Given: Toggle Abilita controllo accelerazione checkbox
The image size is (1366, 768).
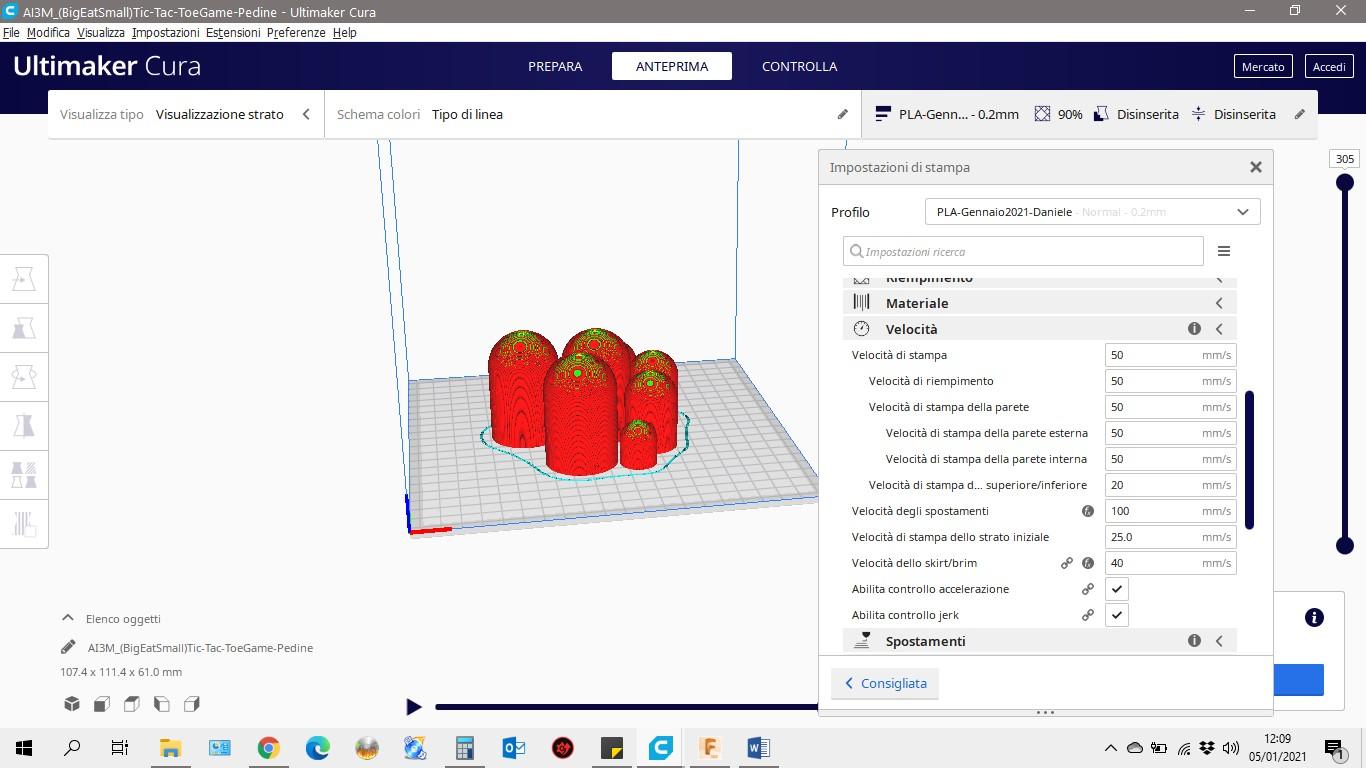Looking at the screenshot, I should [1117, 589].
